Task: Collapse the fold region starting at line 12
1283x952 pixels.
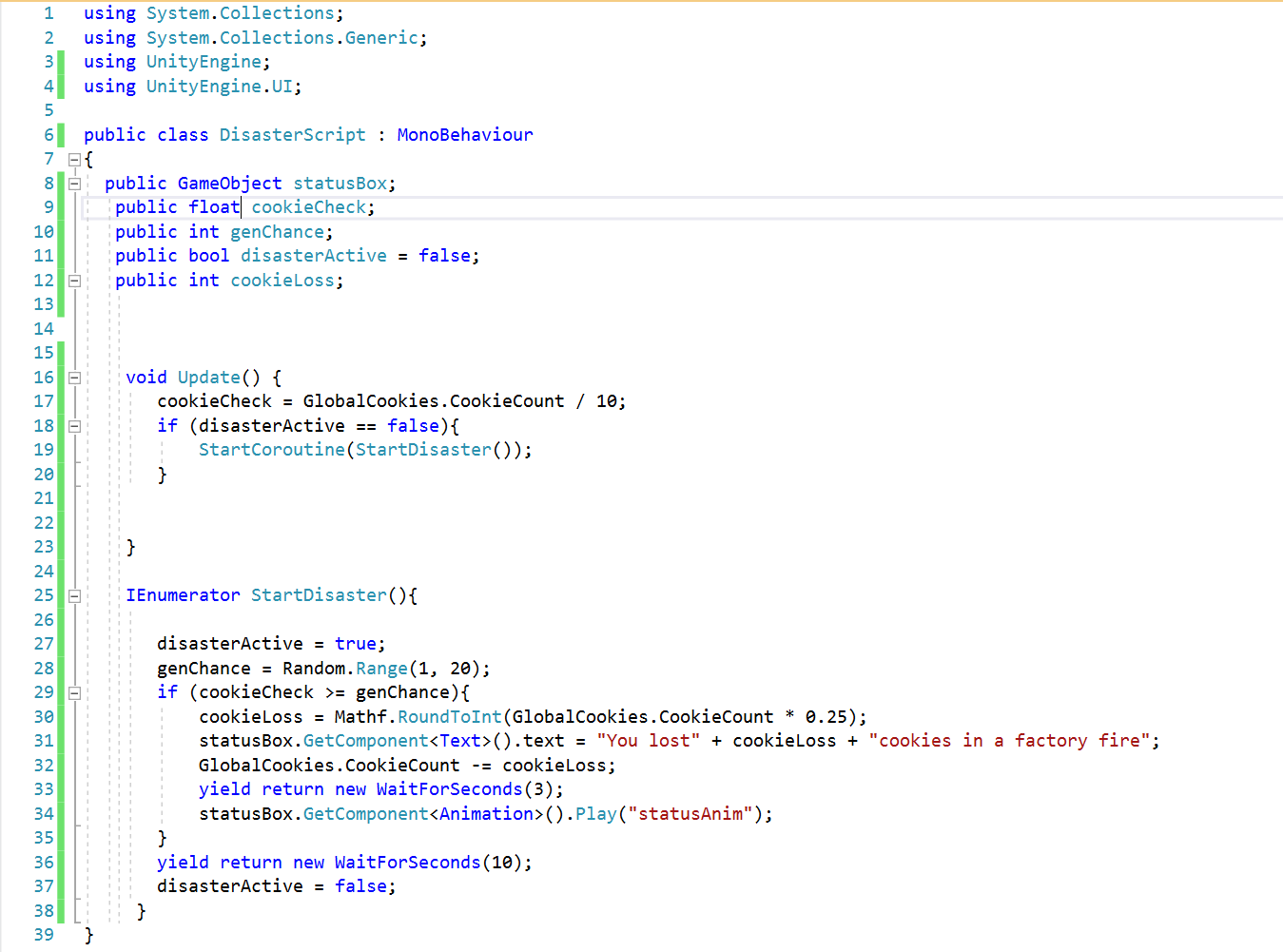Action: (x=74, y=280)
